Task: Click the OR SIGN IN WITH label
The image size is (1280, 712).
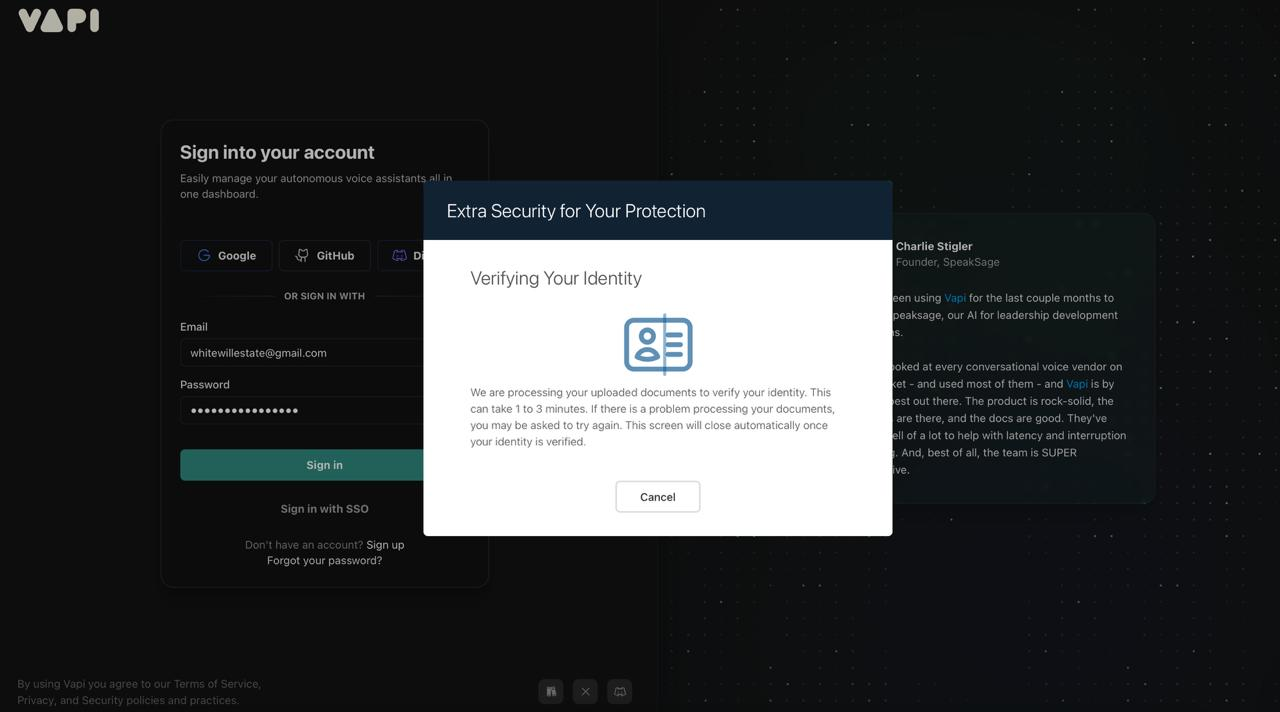Action: (324, 296)
